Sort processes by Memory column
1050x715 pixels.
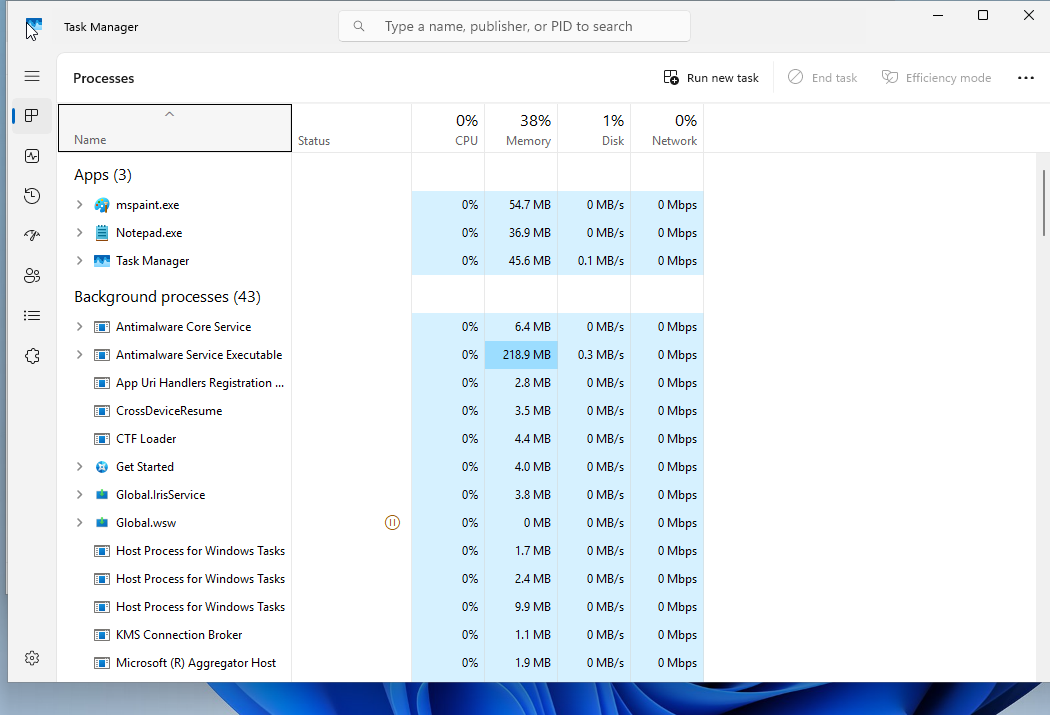(x=521, y=128)
